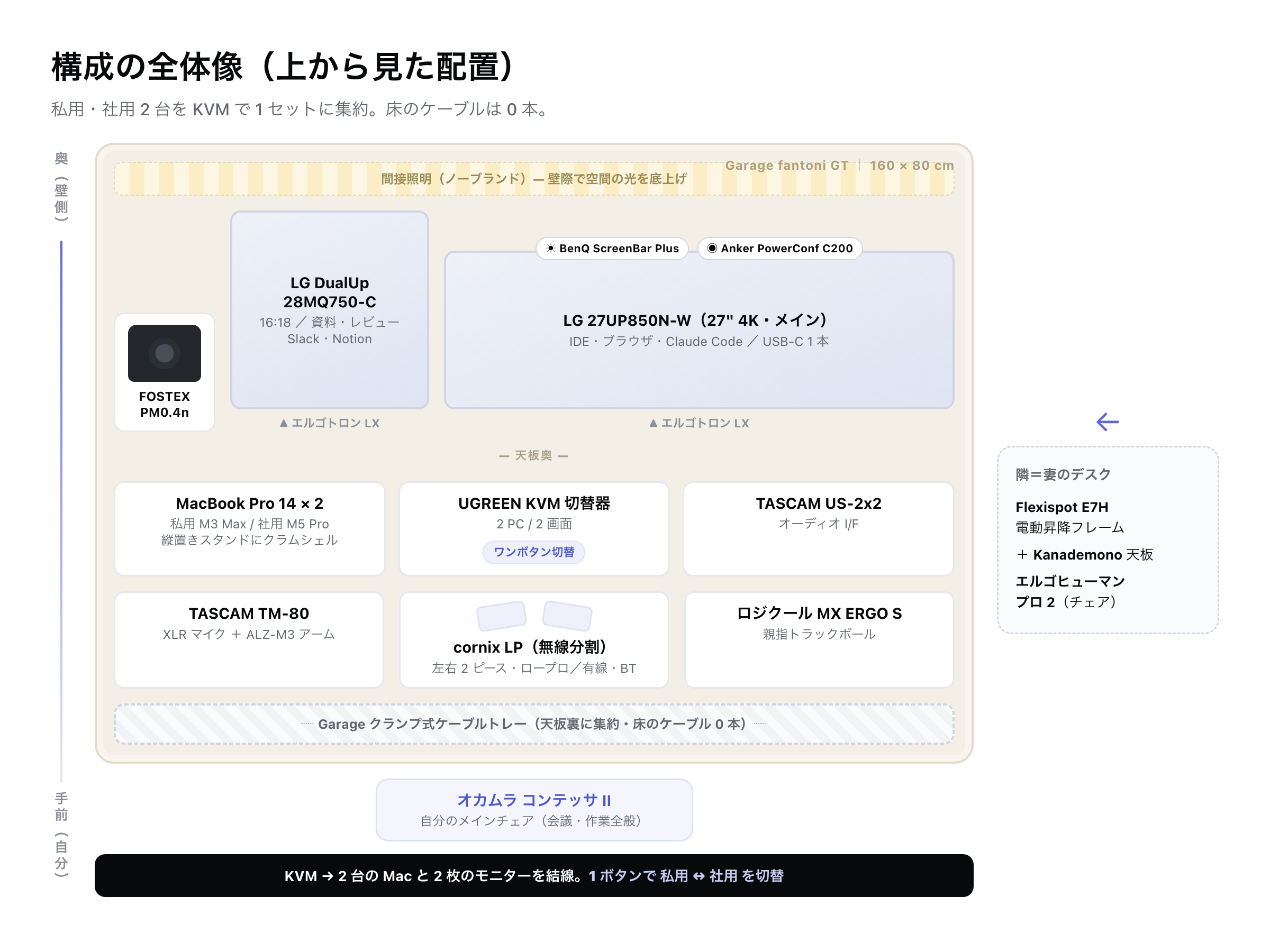The image size is (1270, 952).
Task: Click the XLR マイク ＋ ALZ-M3 アーム text
Action: point(249,634)
